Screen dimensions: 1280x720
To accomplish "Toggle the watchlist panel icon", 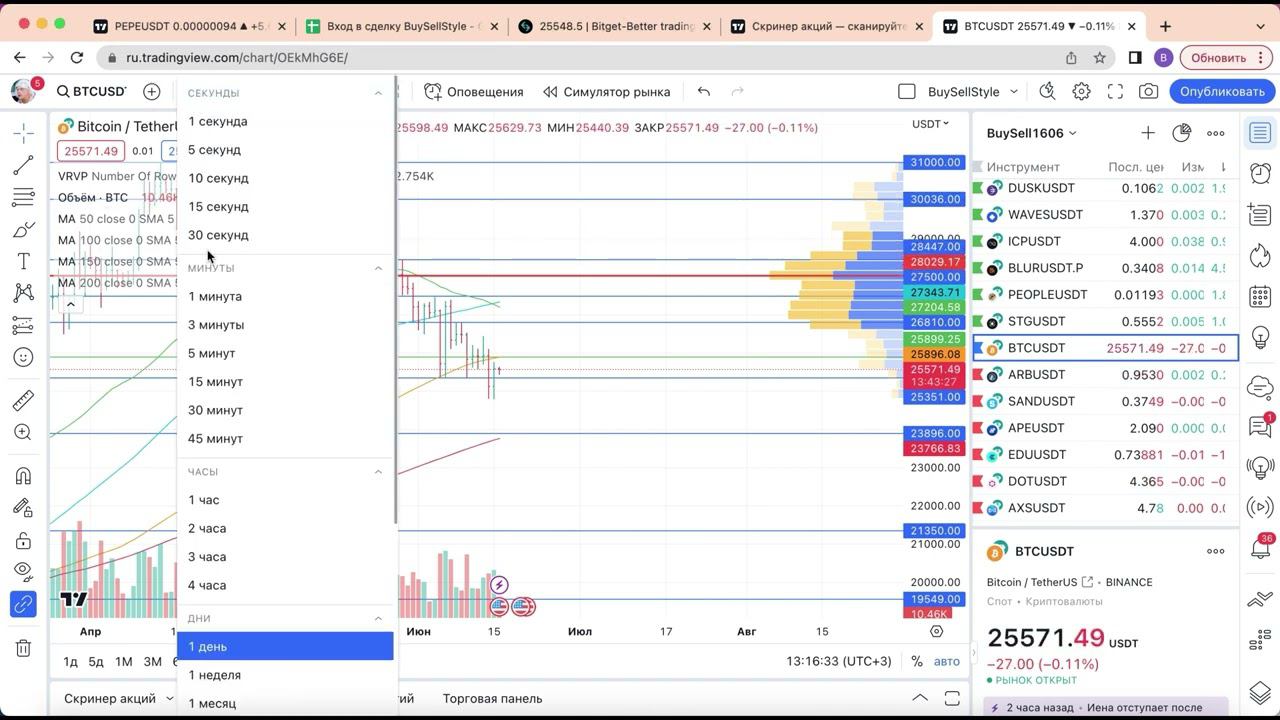I will 1260,133.
